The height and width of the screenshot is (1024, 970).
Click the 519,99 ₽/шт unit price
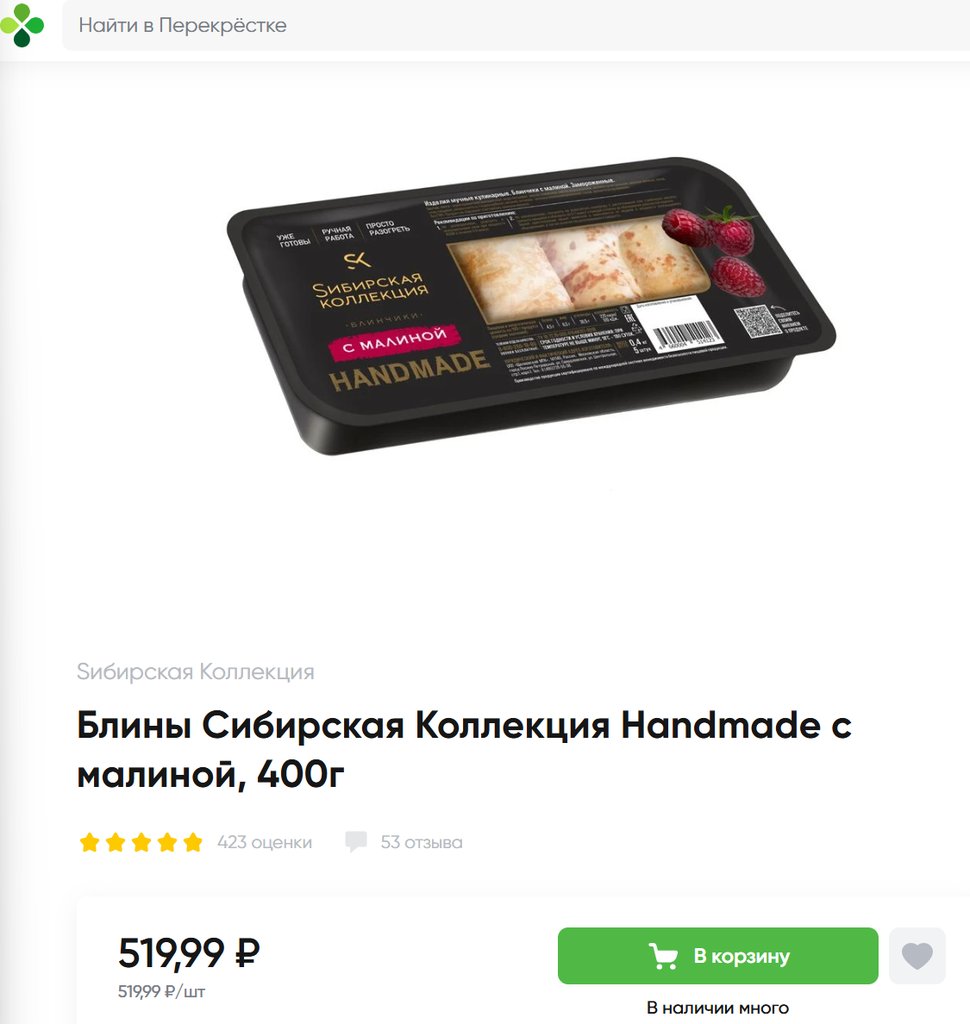[161, 991]
